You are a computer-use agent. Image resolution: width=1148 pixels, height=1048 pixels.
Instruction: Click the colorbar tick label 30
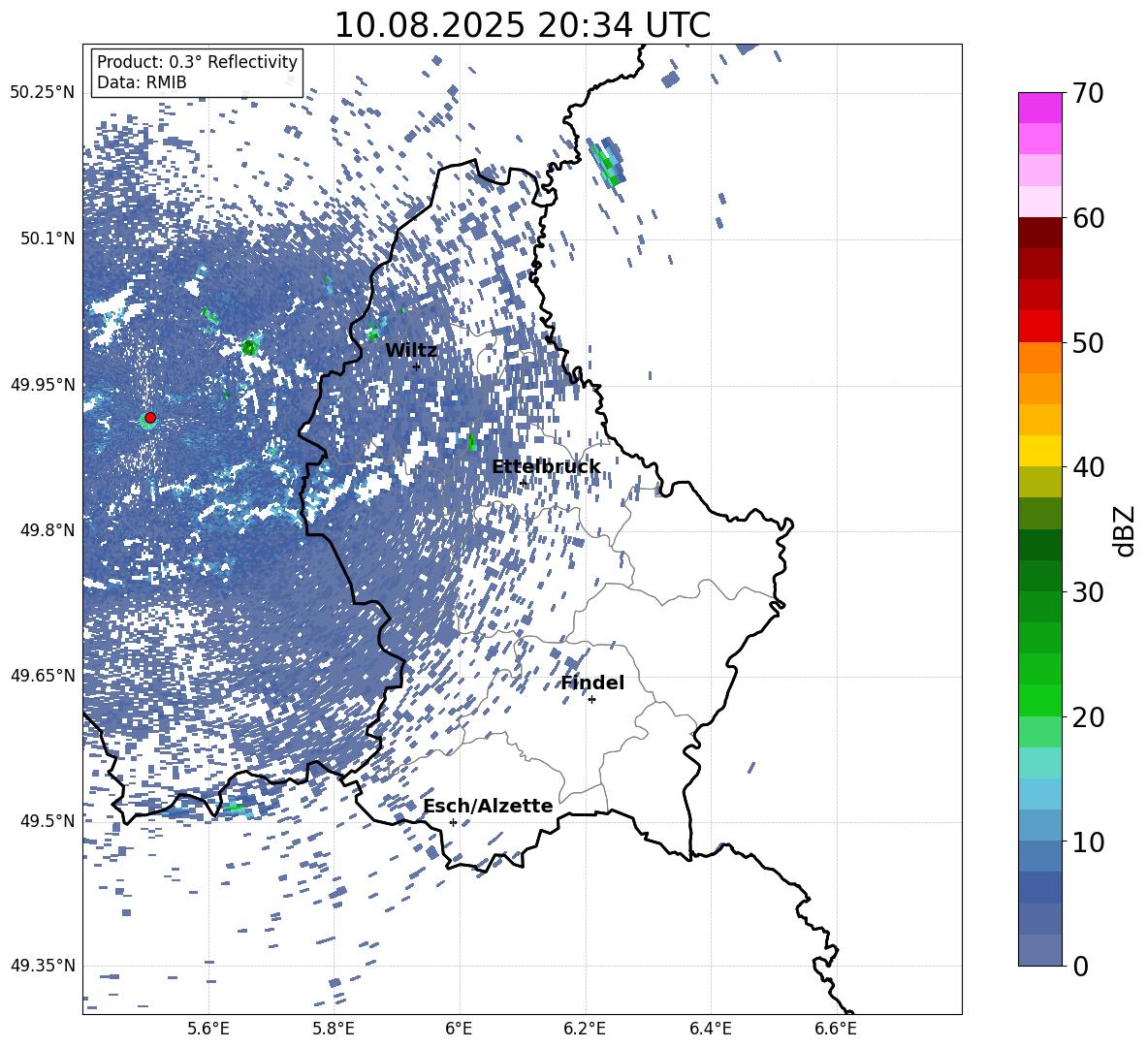click(x=1088, y=592)
